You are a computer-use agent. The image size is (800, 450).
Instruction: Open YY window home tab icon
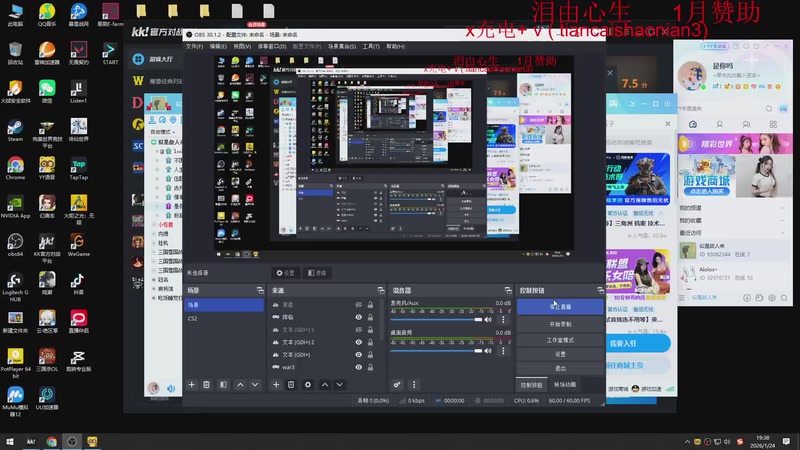(x=693, y=124)
